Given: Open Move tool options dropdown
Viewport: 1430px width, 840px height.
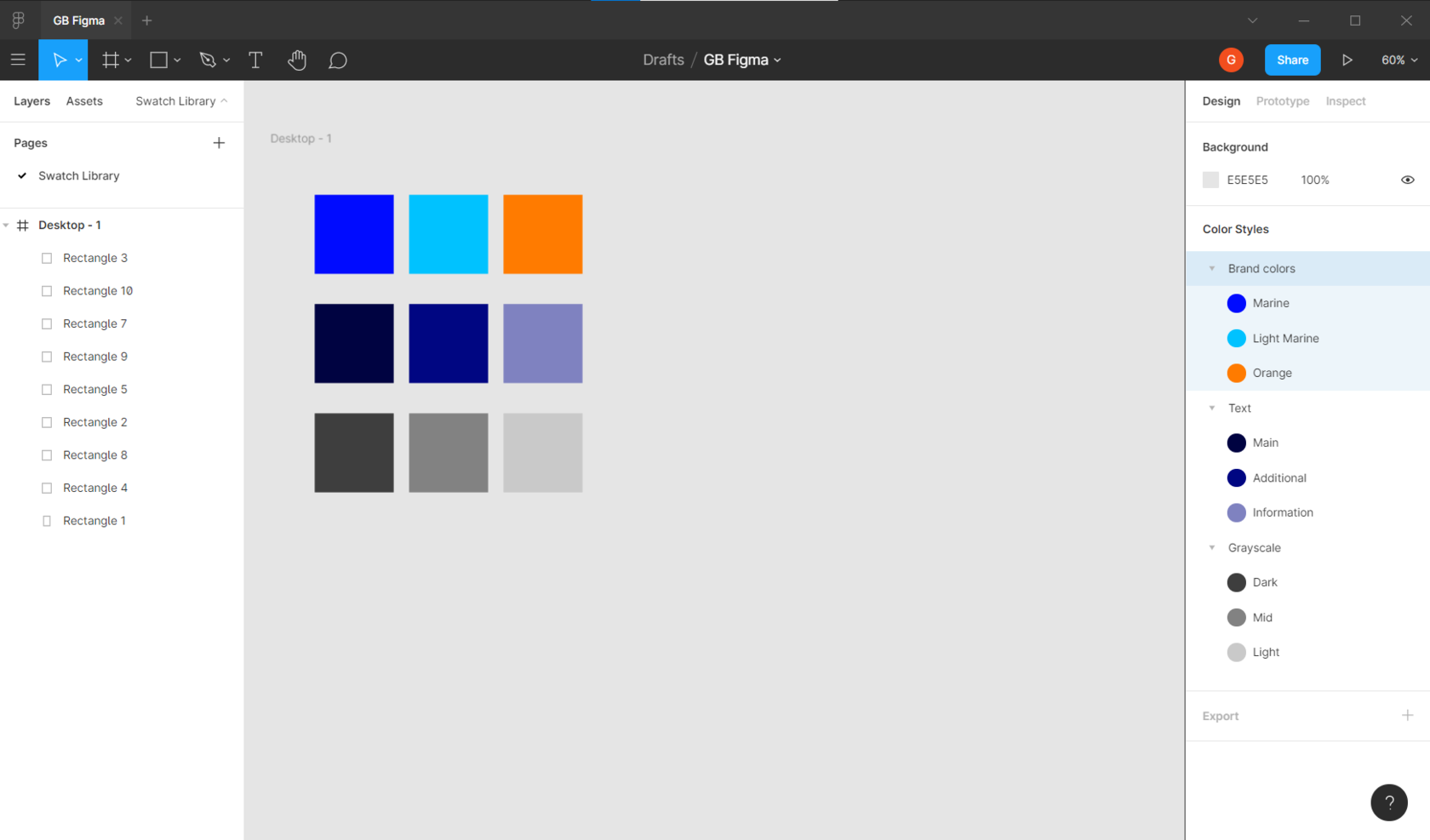Looking at the screenshot, I should coord(78,60).
